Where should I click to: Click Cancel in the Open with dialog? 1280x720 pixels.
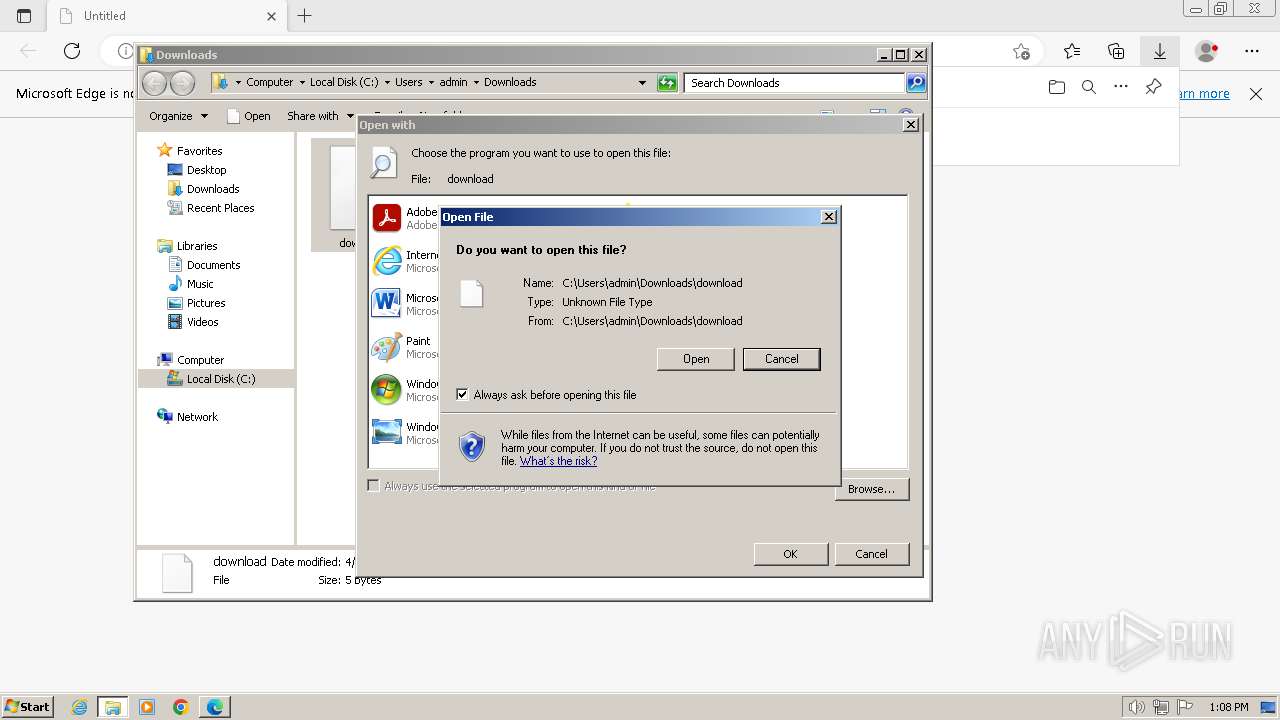click(871, 554)
